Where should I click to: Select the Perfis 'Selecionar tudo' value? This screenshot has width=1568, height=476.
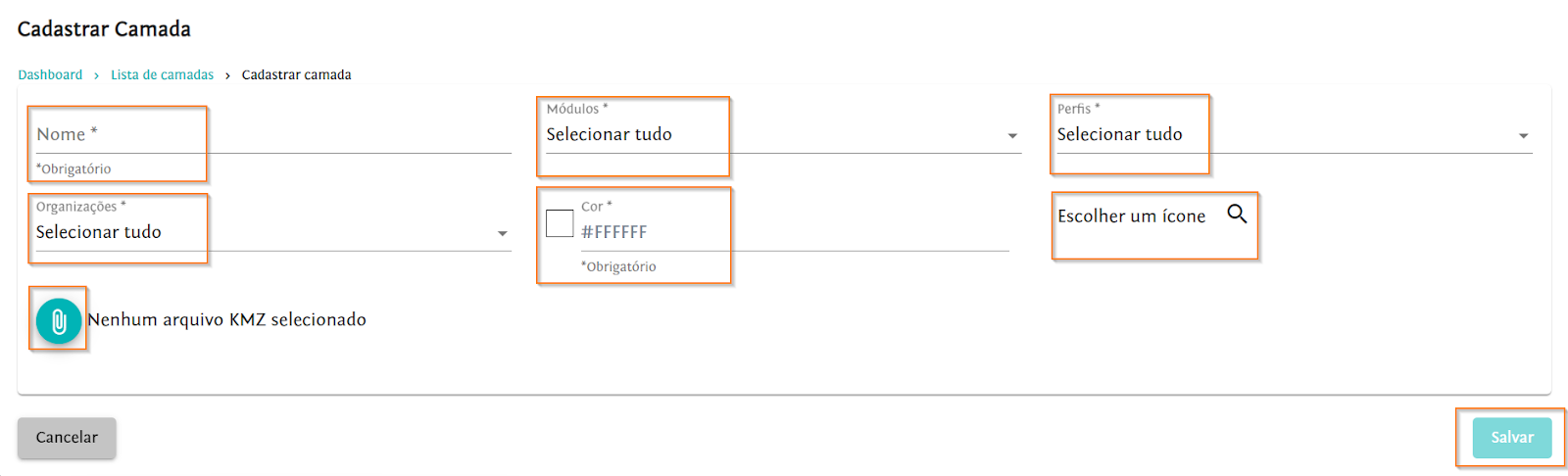click(1119, 134)
